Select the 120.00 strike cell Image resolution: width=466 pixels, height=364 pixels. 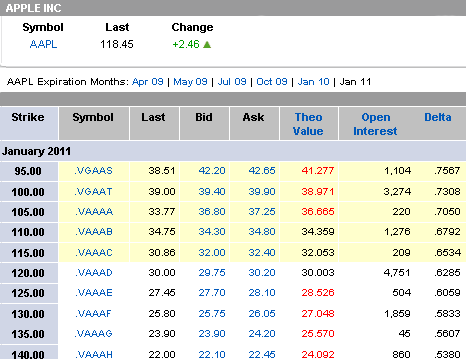point(29,273)
